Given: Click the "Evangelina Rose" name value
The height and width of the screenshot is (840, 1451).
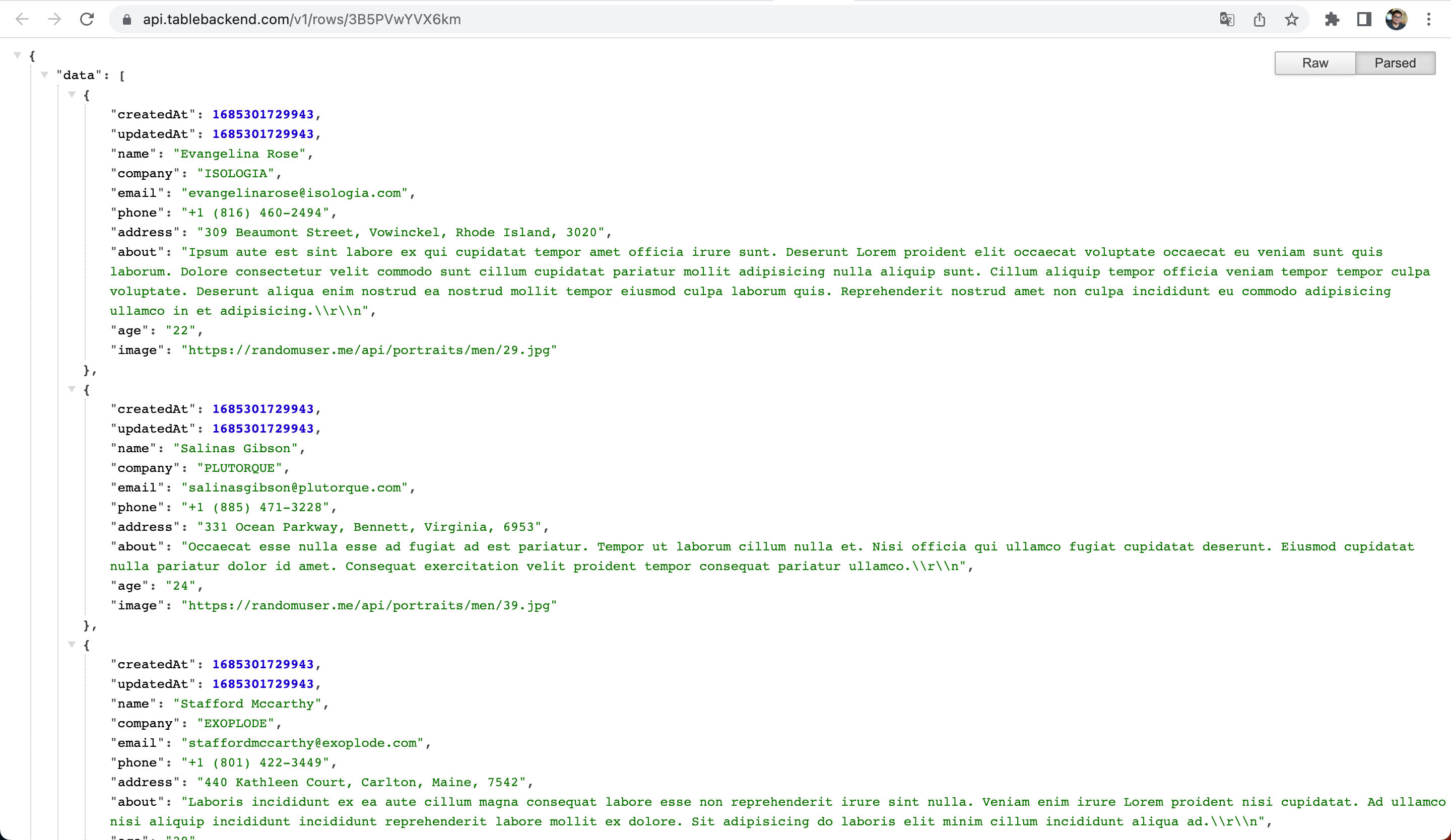Looking at the screenshot, I should pos(239,154).
